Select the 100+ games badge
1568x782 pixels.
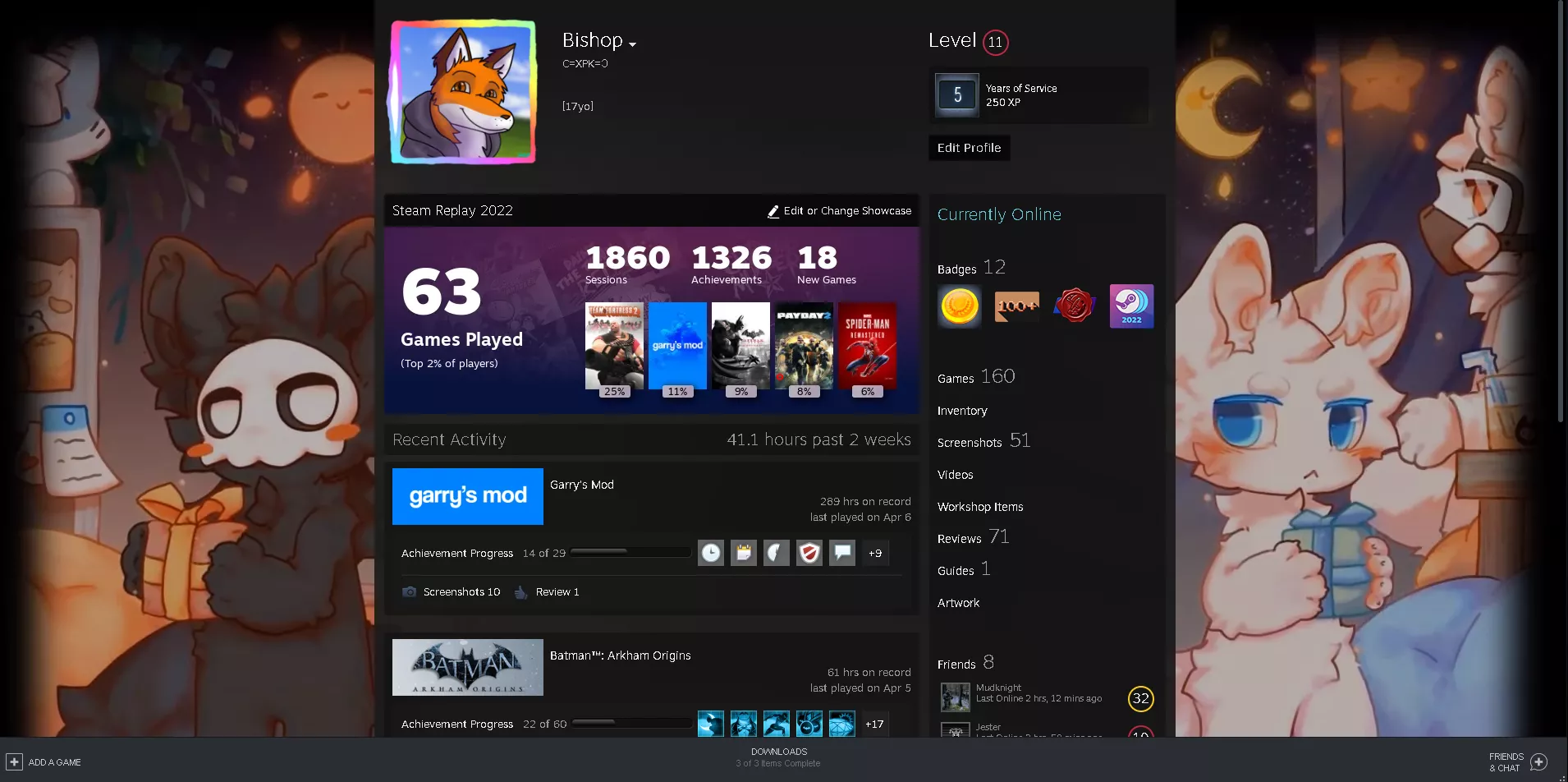(1016, 306)
